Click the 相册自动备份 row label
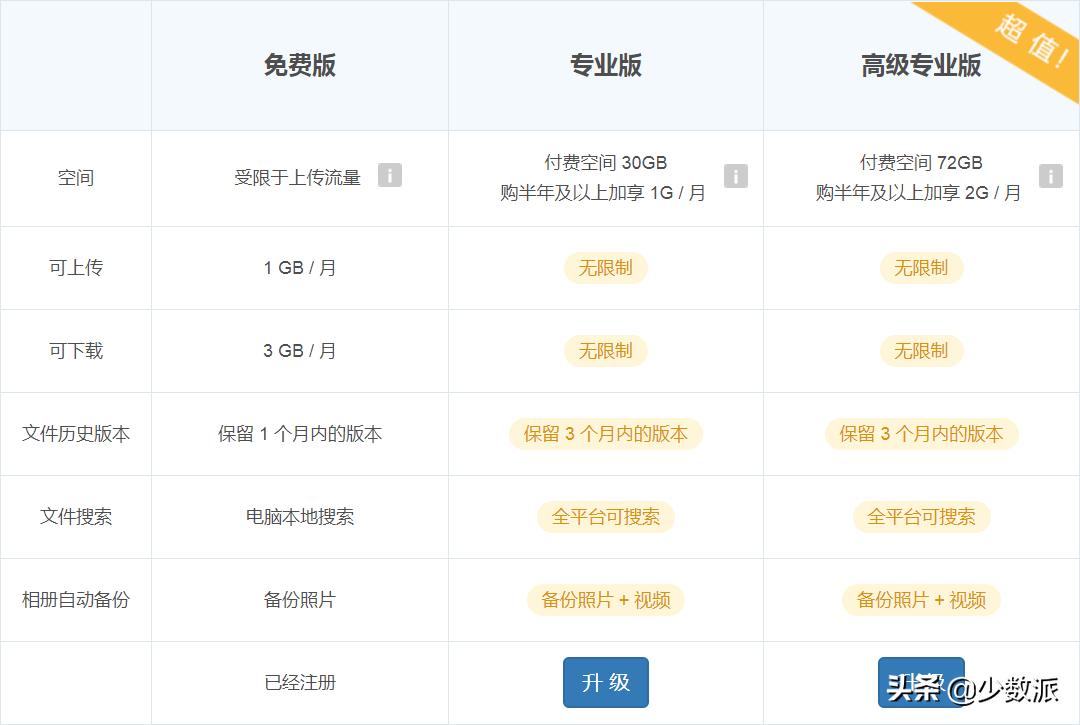The image size is (1080, 725). coord(75,600)
